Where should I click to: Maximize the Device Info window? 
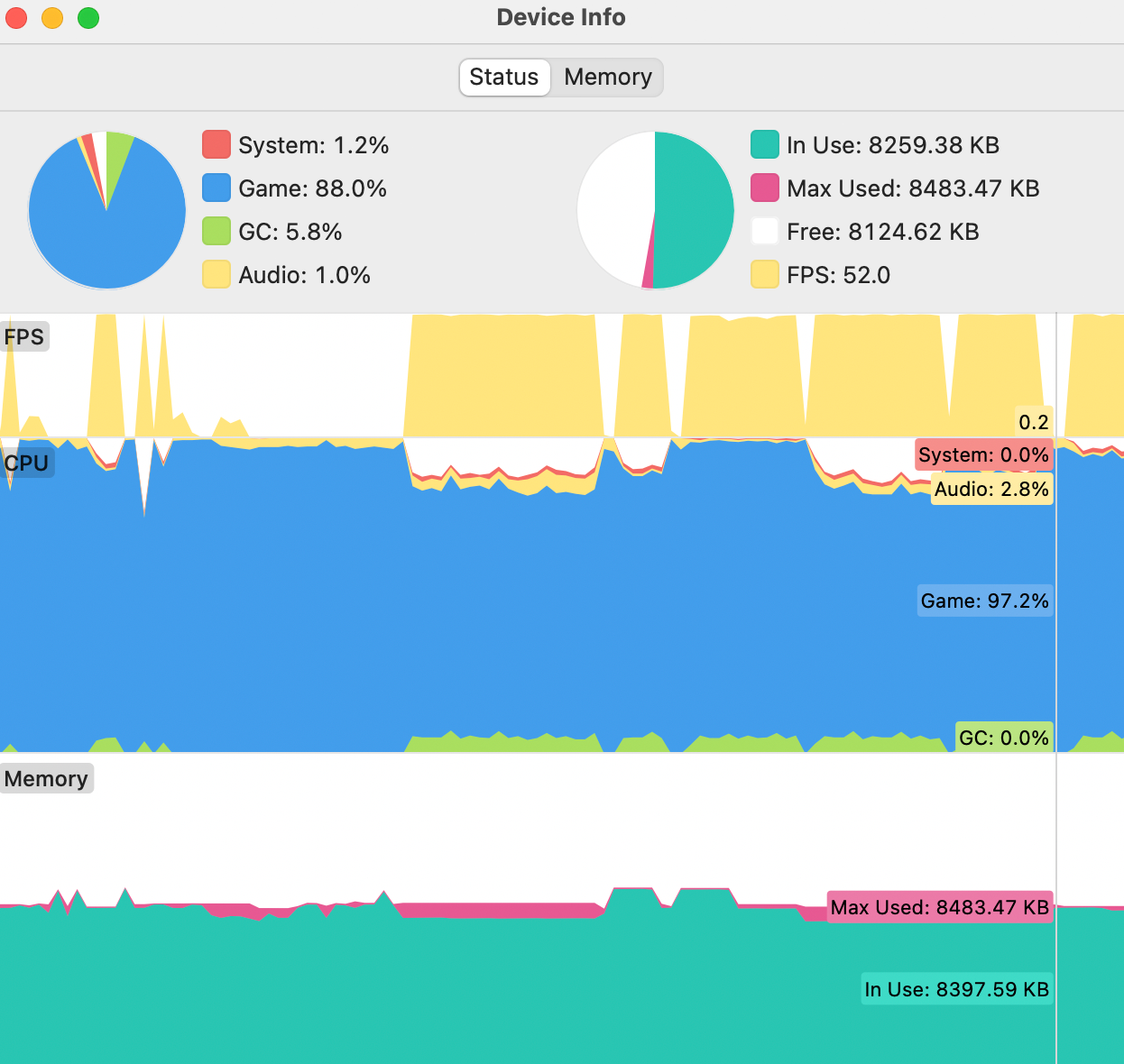click(x=88, y=18)
